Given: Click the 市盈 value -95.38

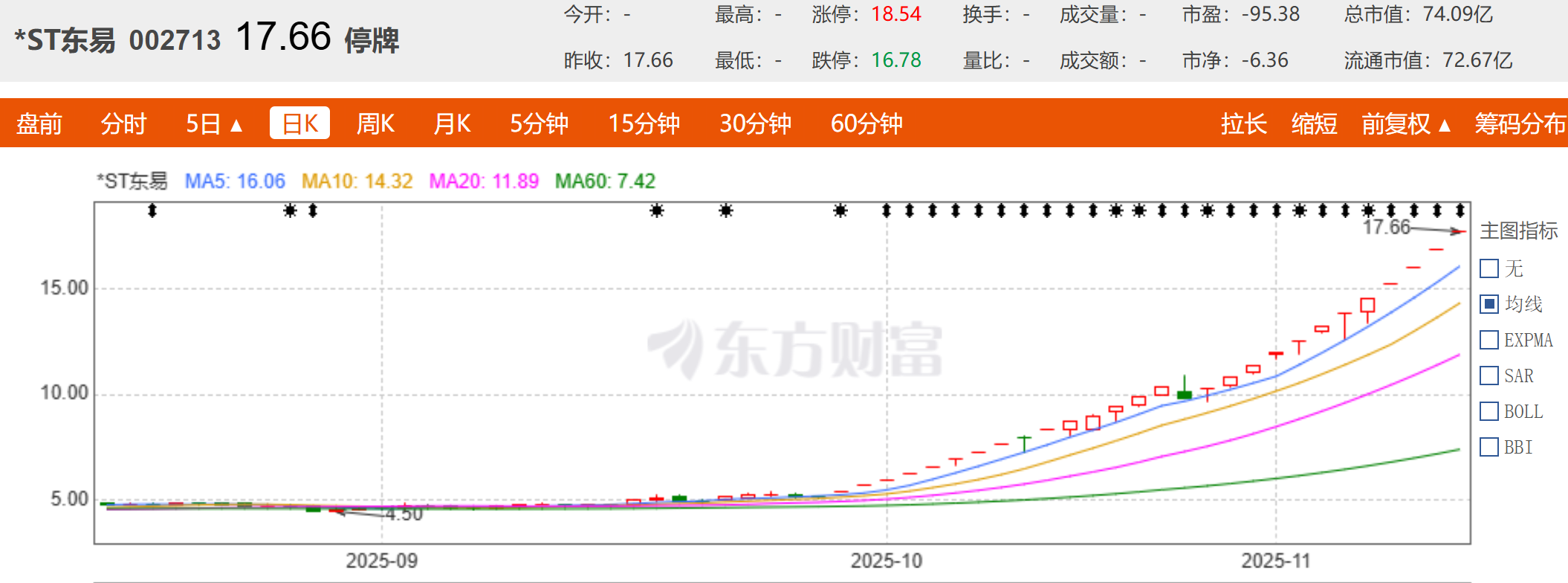Looking at the screenshot, I should (x=1271, y=14).
